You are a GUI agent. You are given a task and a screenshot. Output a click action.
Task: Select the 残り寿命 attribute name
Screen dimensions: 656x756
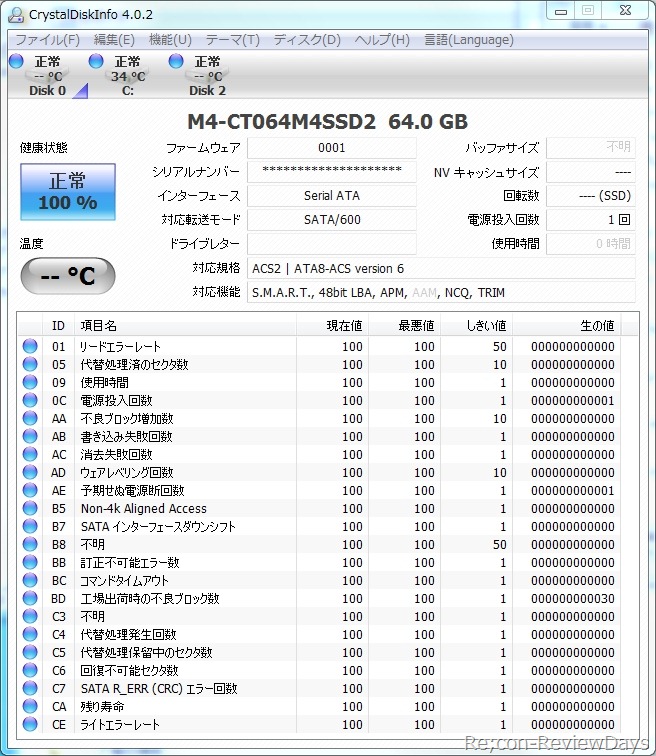point(102,706)
